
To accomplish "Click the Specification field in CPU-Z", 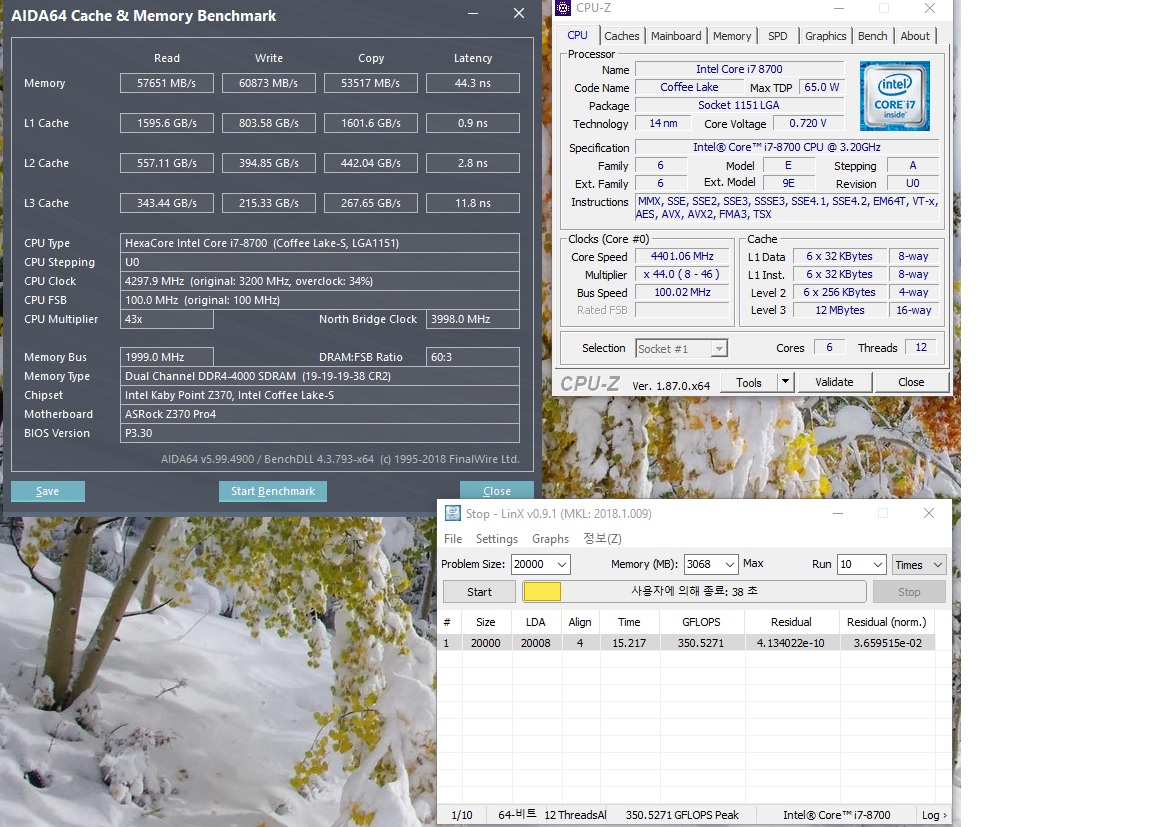I will (x=787, y=147).
